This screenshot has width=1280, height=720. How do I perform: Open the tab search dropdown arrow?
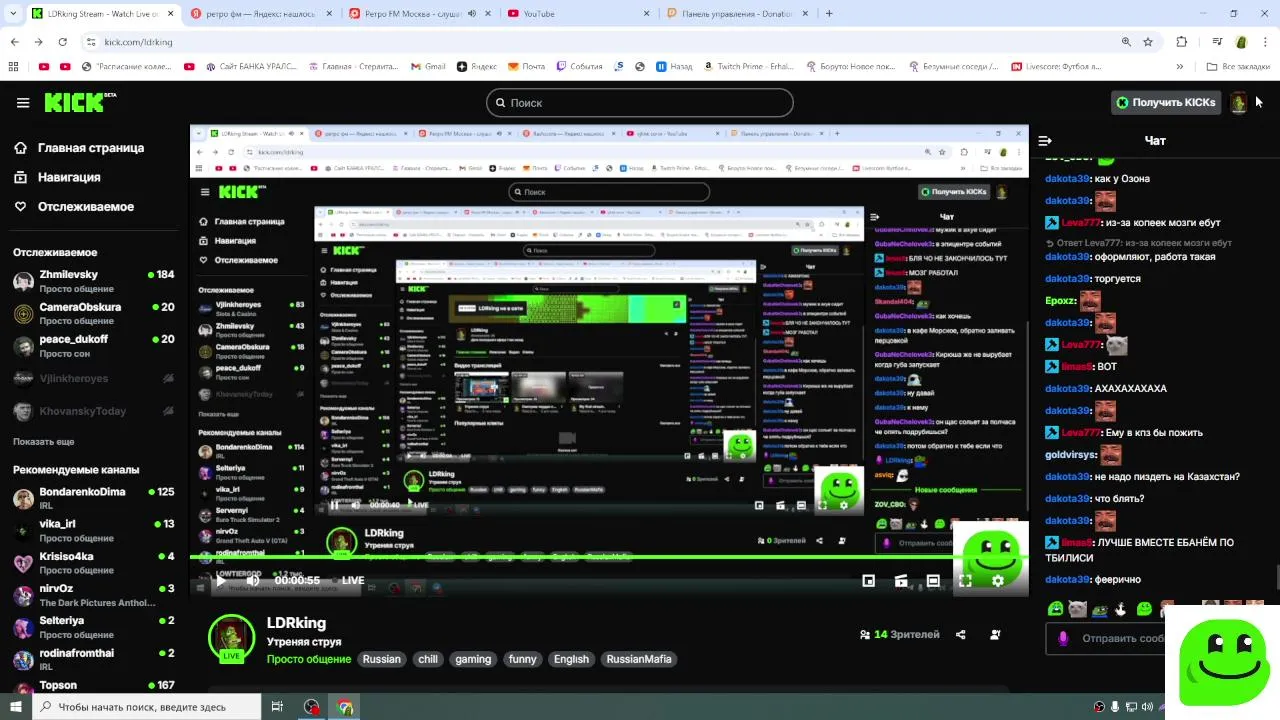coord(14,14)
